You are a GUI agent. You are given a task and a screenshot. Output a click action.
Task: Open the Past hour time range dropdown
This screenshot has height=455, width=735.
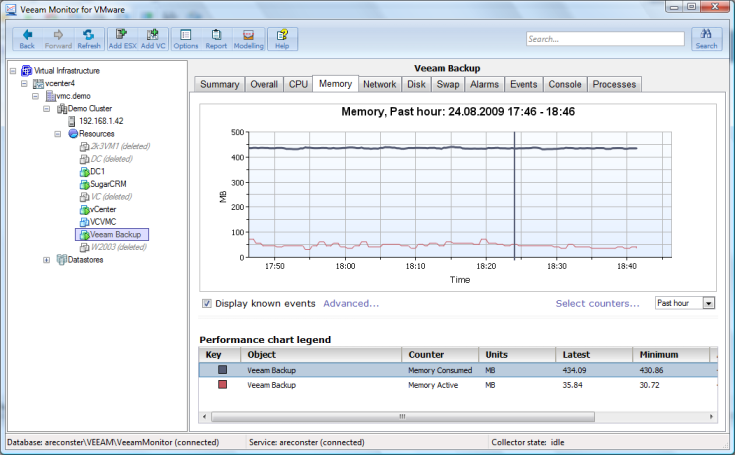click(709, 303)
